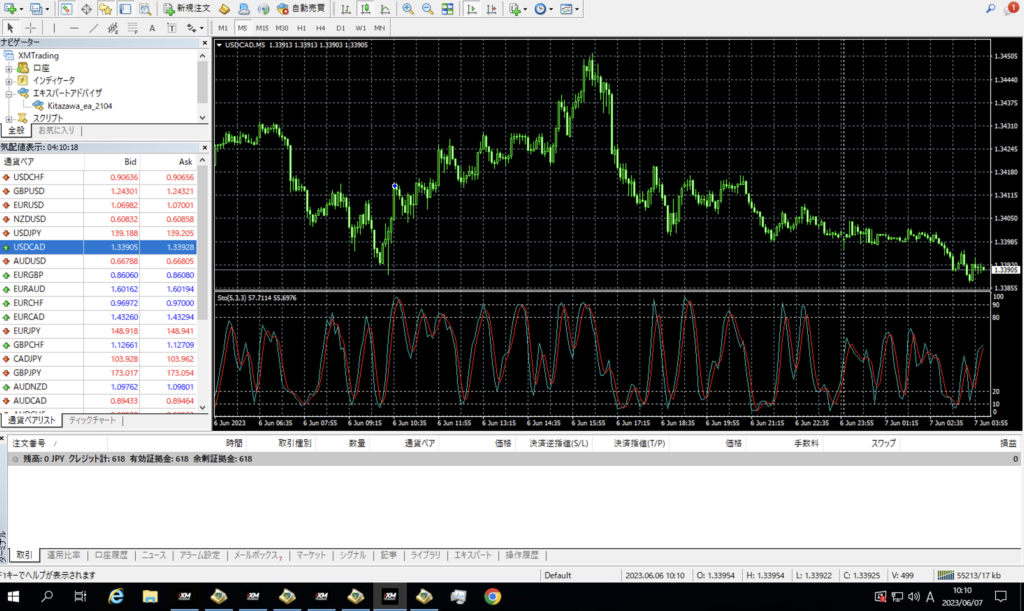Switch chart to M15 timeframe
Image resolution: width=1024 pixels, height=611 pixels.
click(x=261, y=28)
